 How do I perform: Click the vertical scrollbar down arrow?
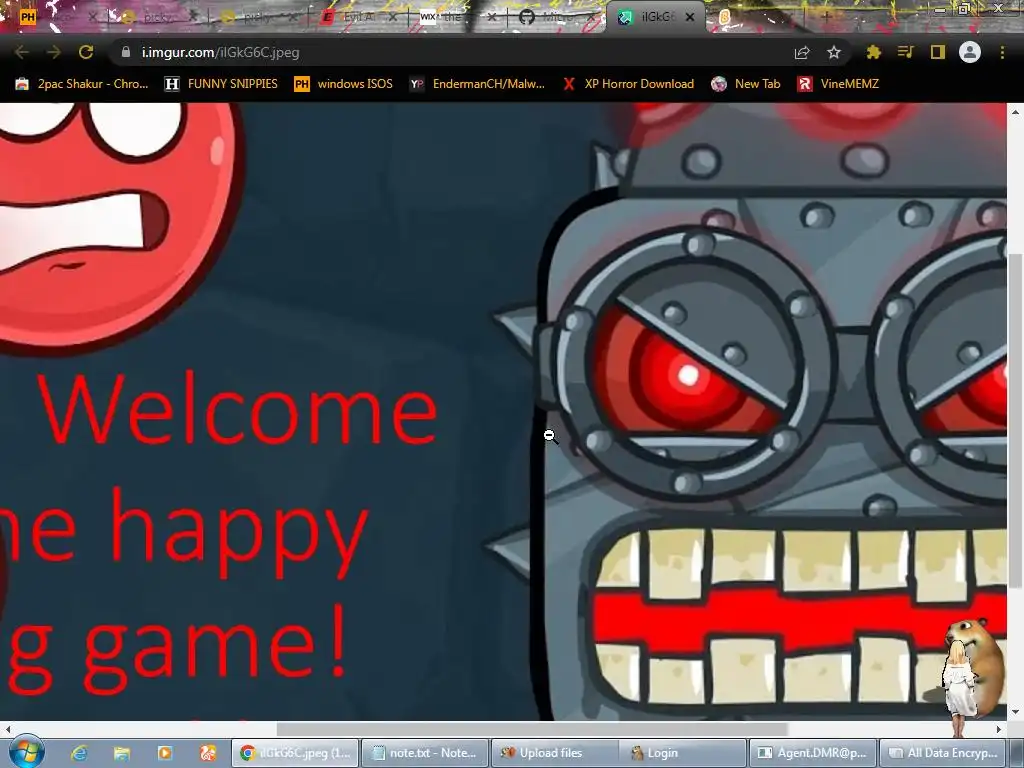1014,711
